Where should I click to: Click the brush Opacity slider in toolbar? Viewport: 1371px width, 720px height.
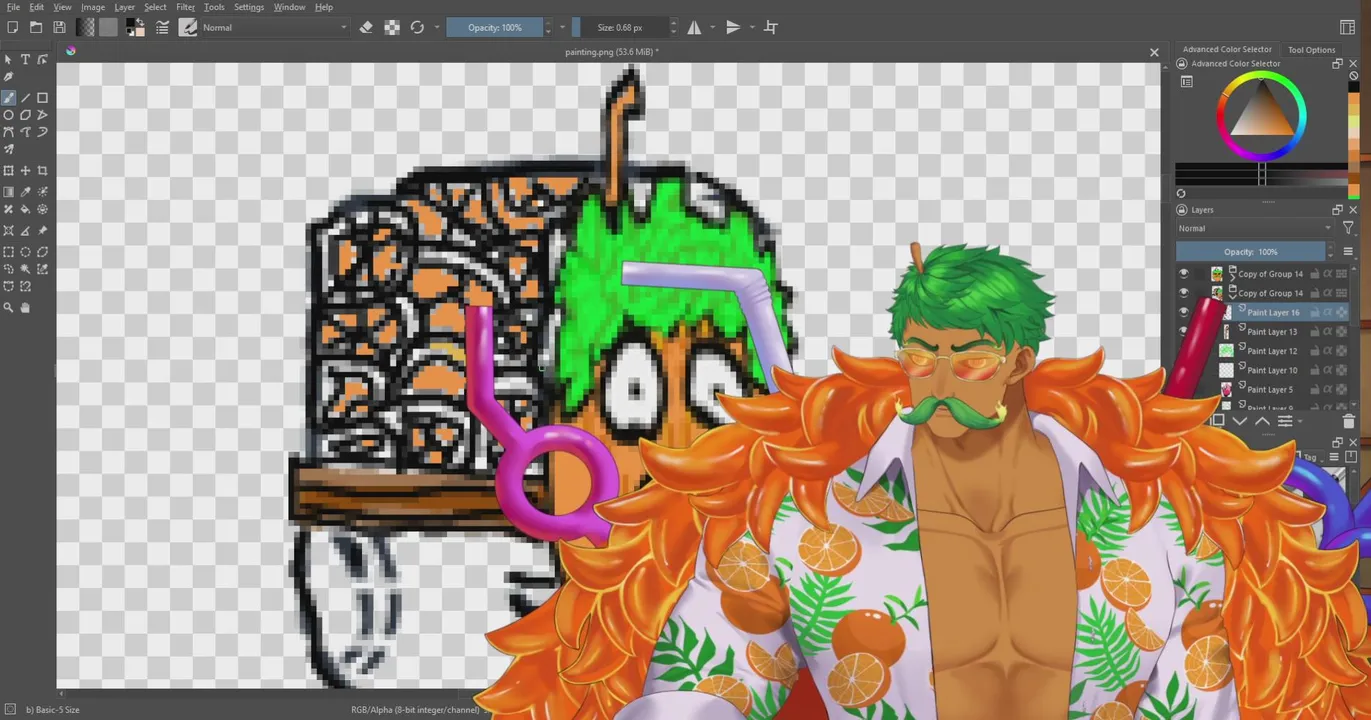click(x=496, y=27)
